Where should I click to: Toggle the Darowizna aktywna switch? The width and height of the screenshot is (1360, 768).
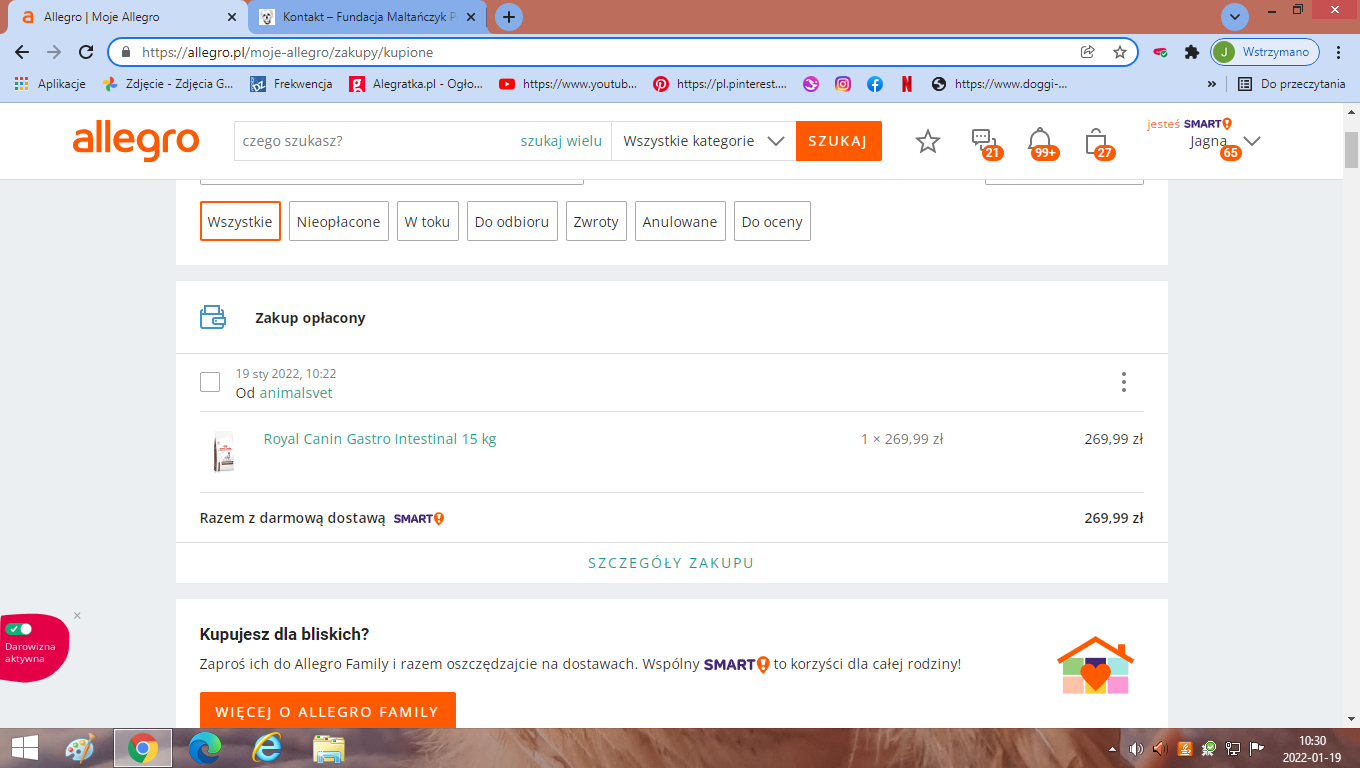tap(19, 629)
